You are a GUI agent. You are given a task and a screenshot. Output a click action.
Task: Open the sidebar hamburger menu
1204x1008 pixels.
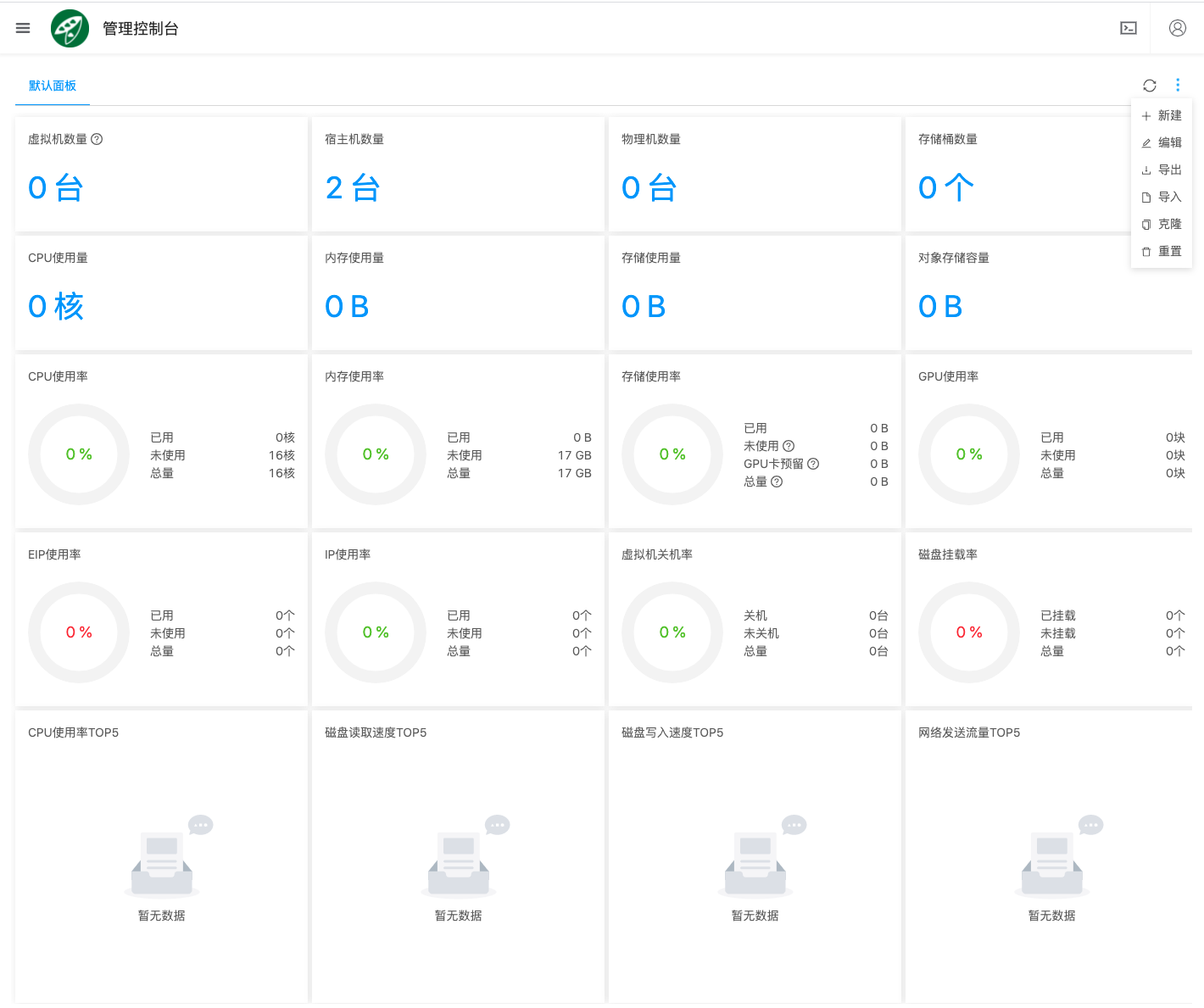click(x=22, y=27)
